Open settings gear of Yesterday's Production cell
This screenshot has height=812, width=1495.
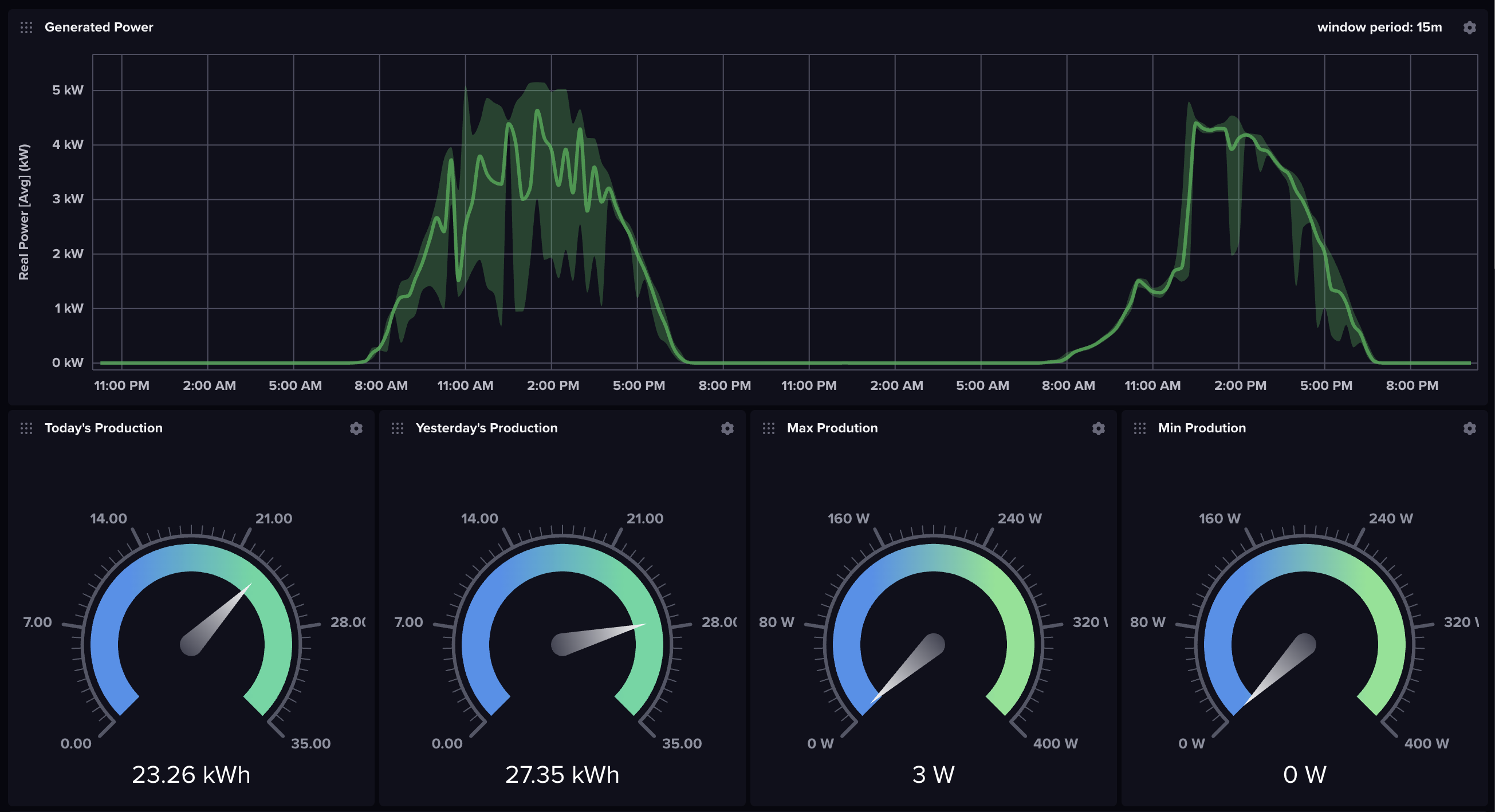(727, 428)
